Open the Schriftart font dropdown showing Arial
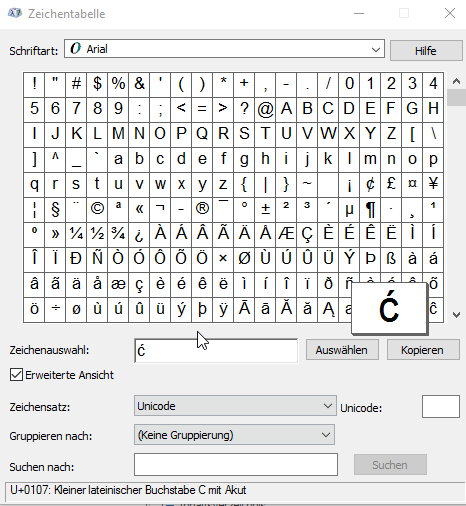466x506 pixels. (x=224, y=49)
